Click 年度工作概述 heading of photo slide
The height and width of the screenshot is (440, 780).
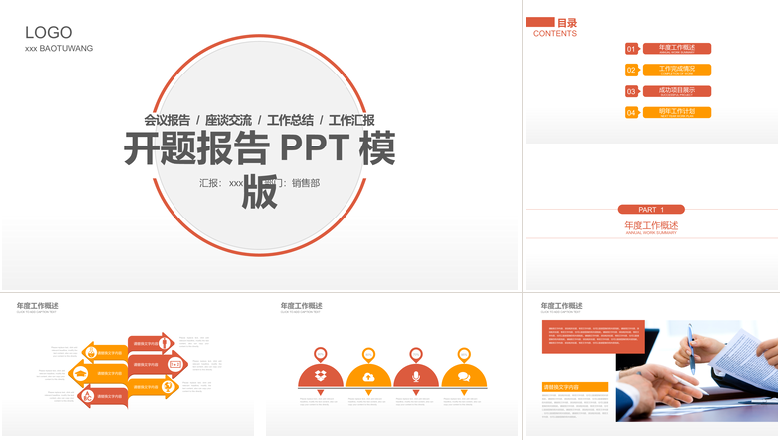click(x=562, y=305)
